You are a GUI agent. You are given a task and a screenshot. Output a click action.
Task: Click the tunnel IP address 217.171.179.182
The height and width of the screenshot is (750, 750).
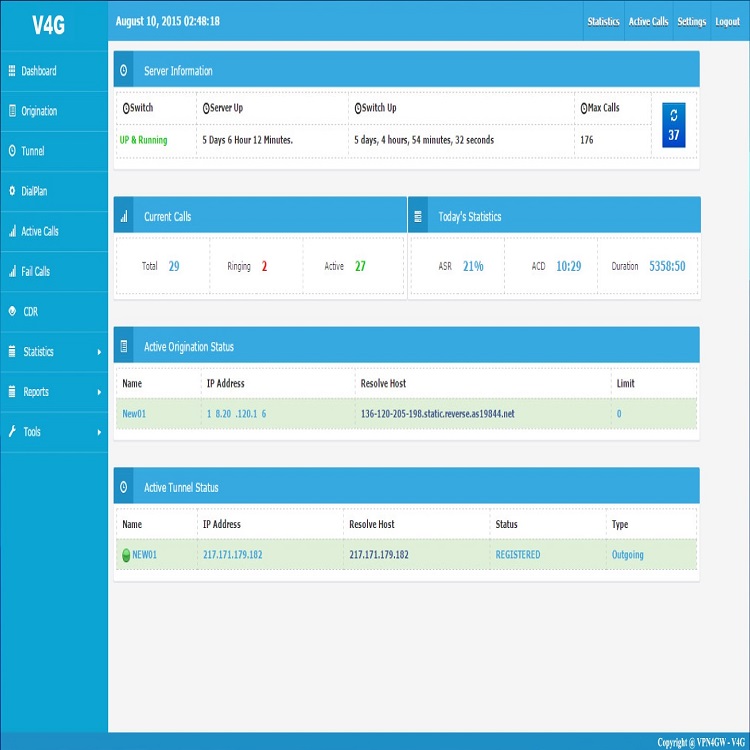(x=233, y=555)
